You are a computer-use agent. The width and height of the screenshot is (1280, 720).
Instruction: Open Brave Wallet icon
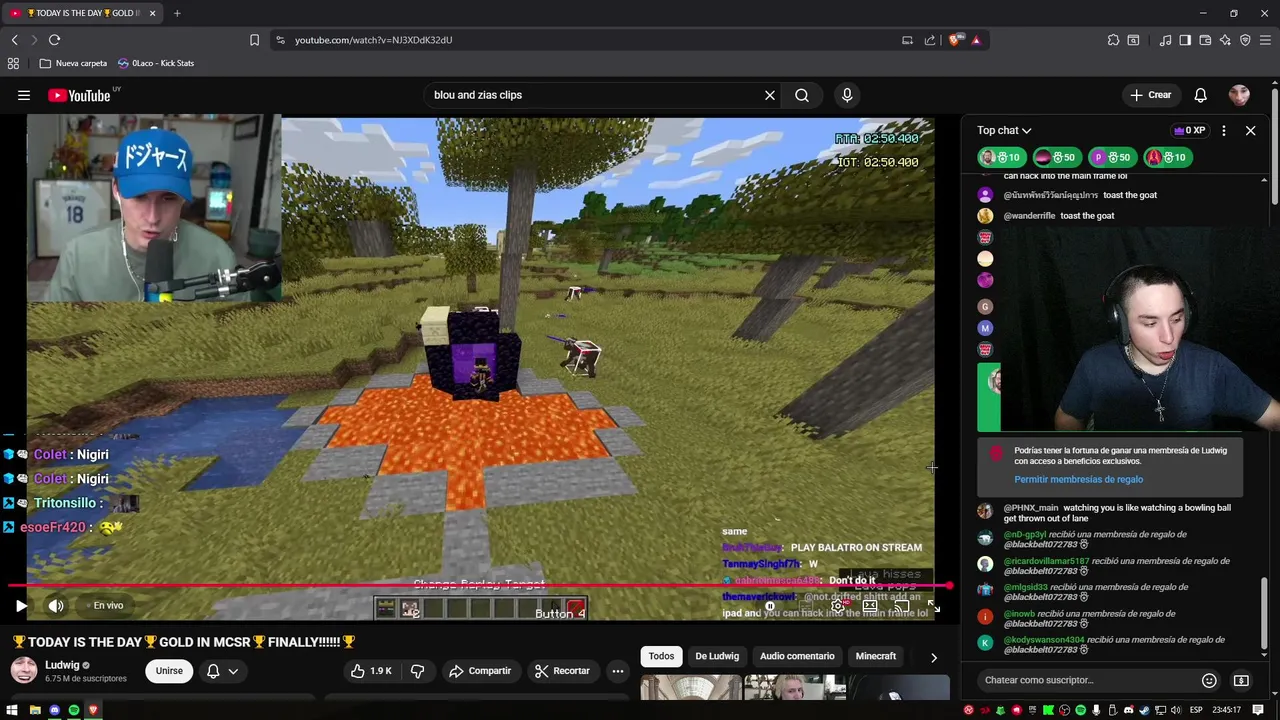(x=1205, y=40)
